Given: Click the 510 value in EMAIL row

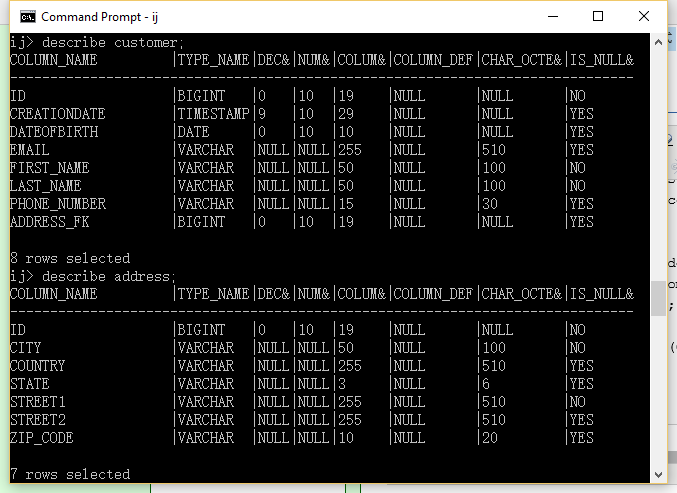Looking at the screenshot, I should 494,150.
